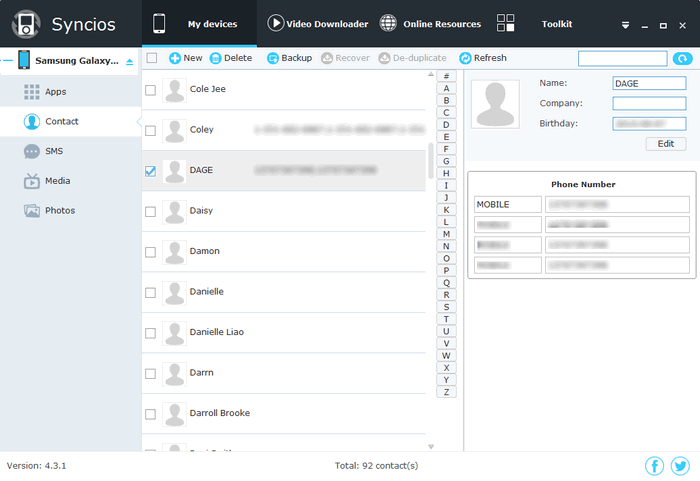
Task: Select the Danielle Liao contact row
Action: point(284,333)
